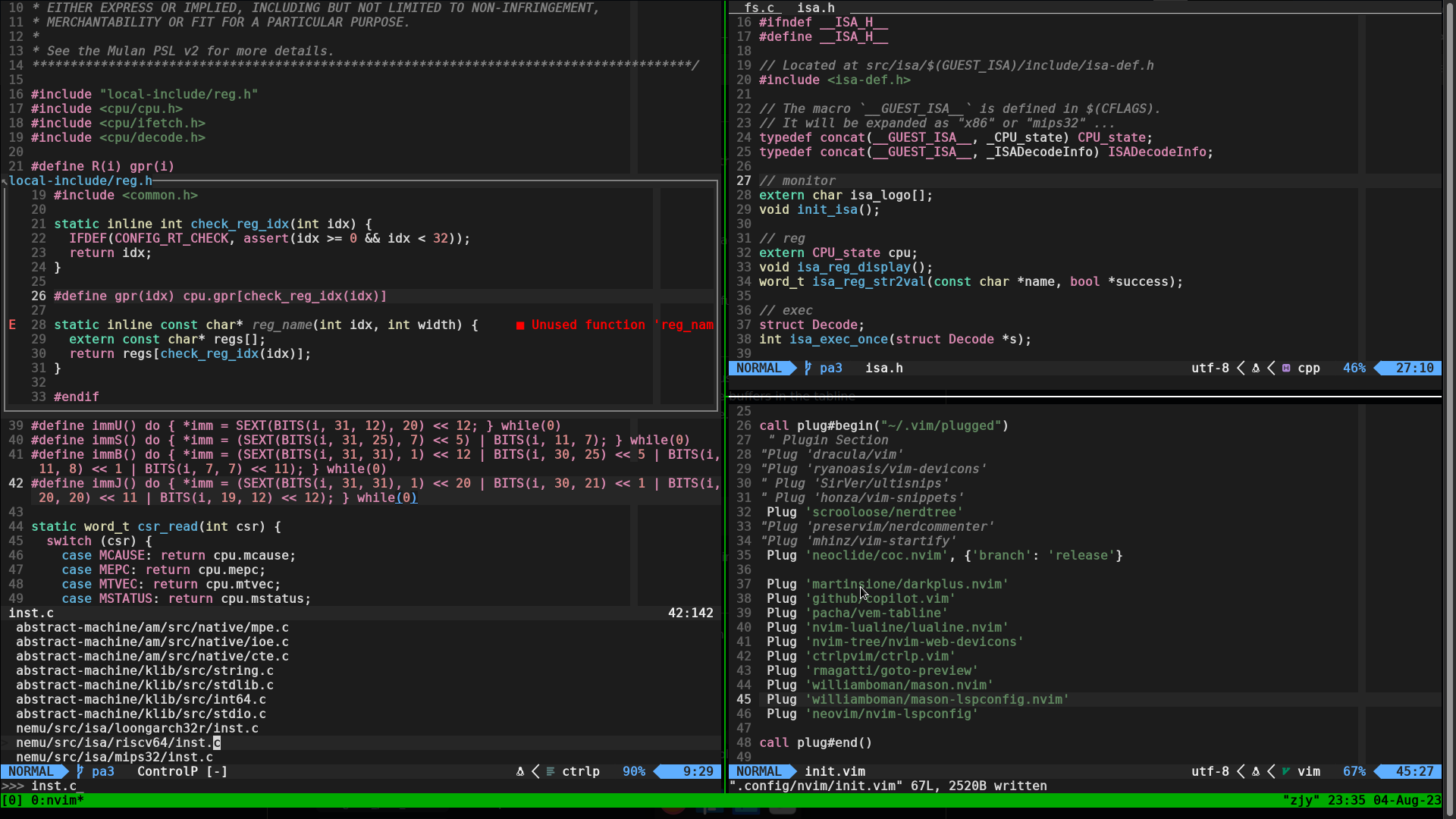Click the init.vim written message in command line
This screenshot has height=819, width=1456.
point(888,786)
